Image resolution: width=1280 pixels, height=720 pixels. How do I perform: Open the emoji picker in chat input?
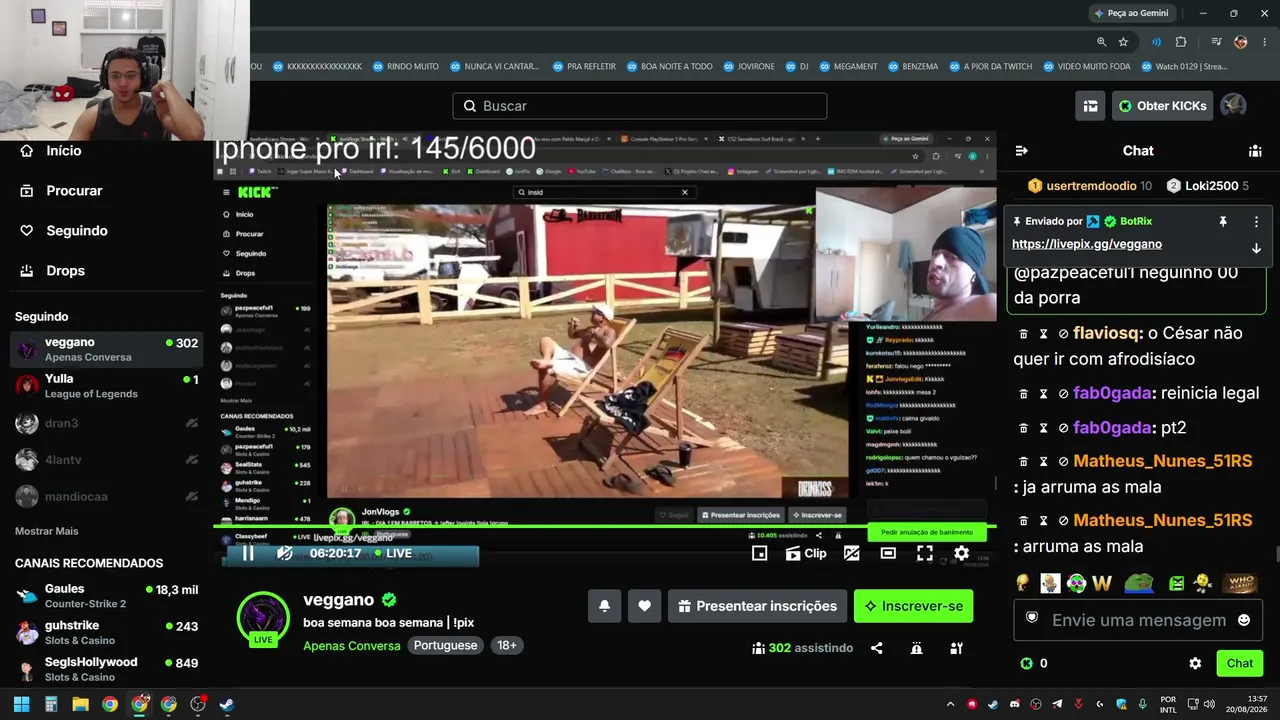[1244, 620]
